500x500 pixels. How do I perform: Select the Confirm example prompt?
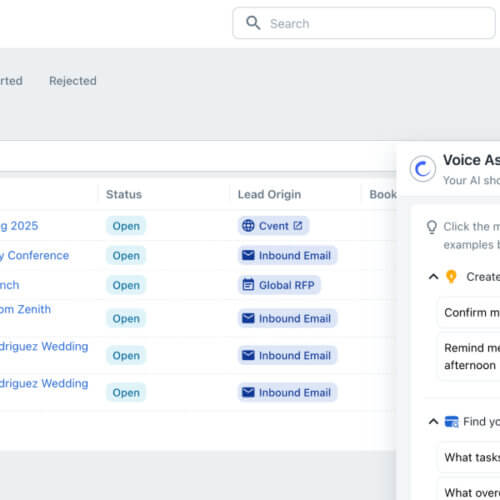469,313
